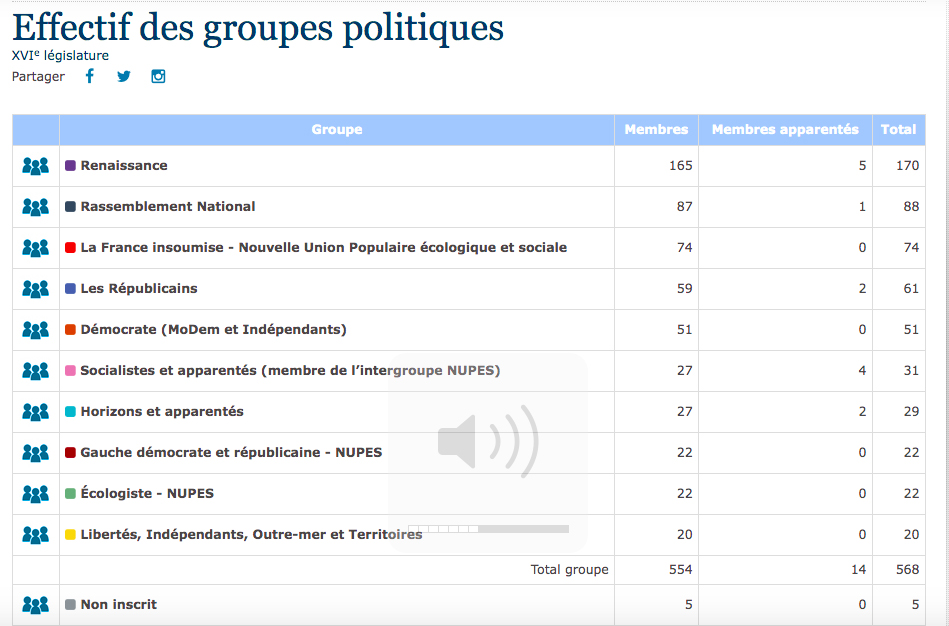The width and height of the screenshot is (949, 626).
Task: Click the people icon for Écologiste - NUPES
Action: [36, 493]
